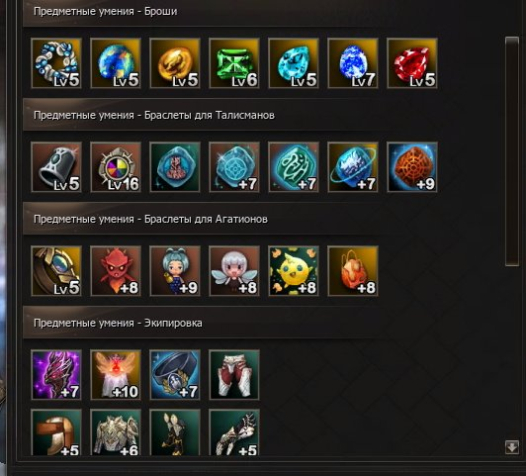The width and height of the screenshot is (526, 476).
Task: Select the white-red leggings equipment icon
Action: [234, 375]
